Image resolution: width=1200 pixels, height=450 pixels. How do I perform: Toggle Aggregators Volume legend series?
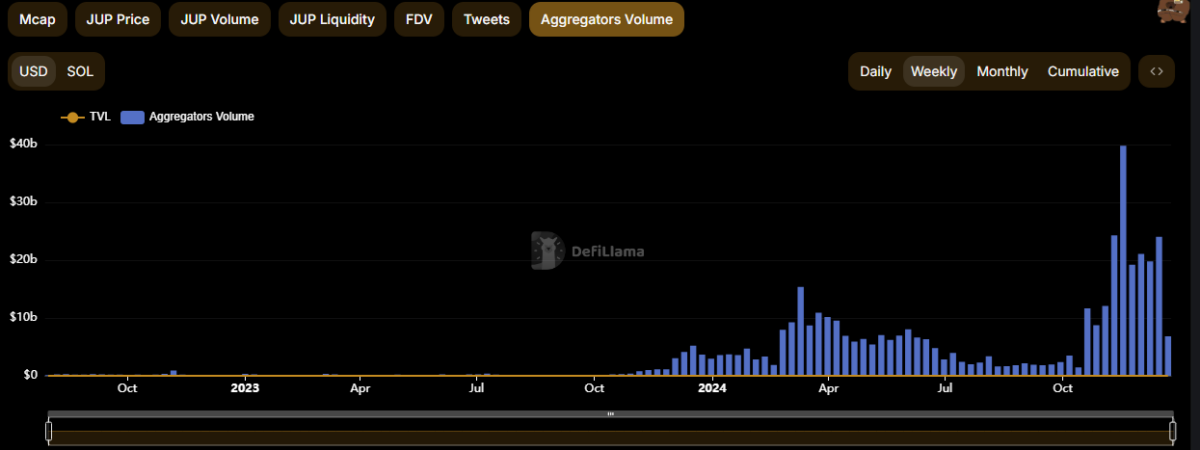(x=187, y=117)
